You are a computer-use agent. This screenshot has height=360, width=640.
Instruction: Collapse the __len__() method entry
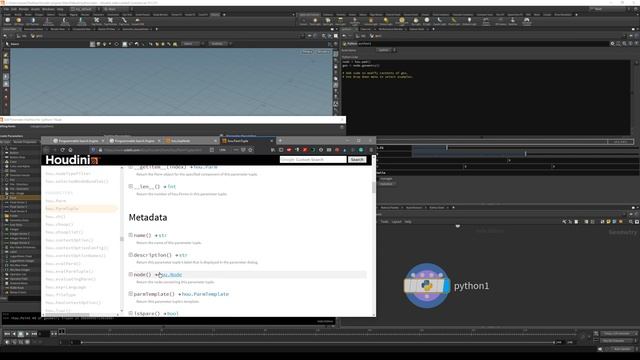click(131, 186)
